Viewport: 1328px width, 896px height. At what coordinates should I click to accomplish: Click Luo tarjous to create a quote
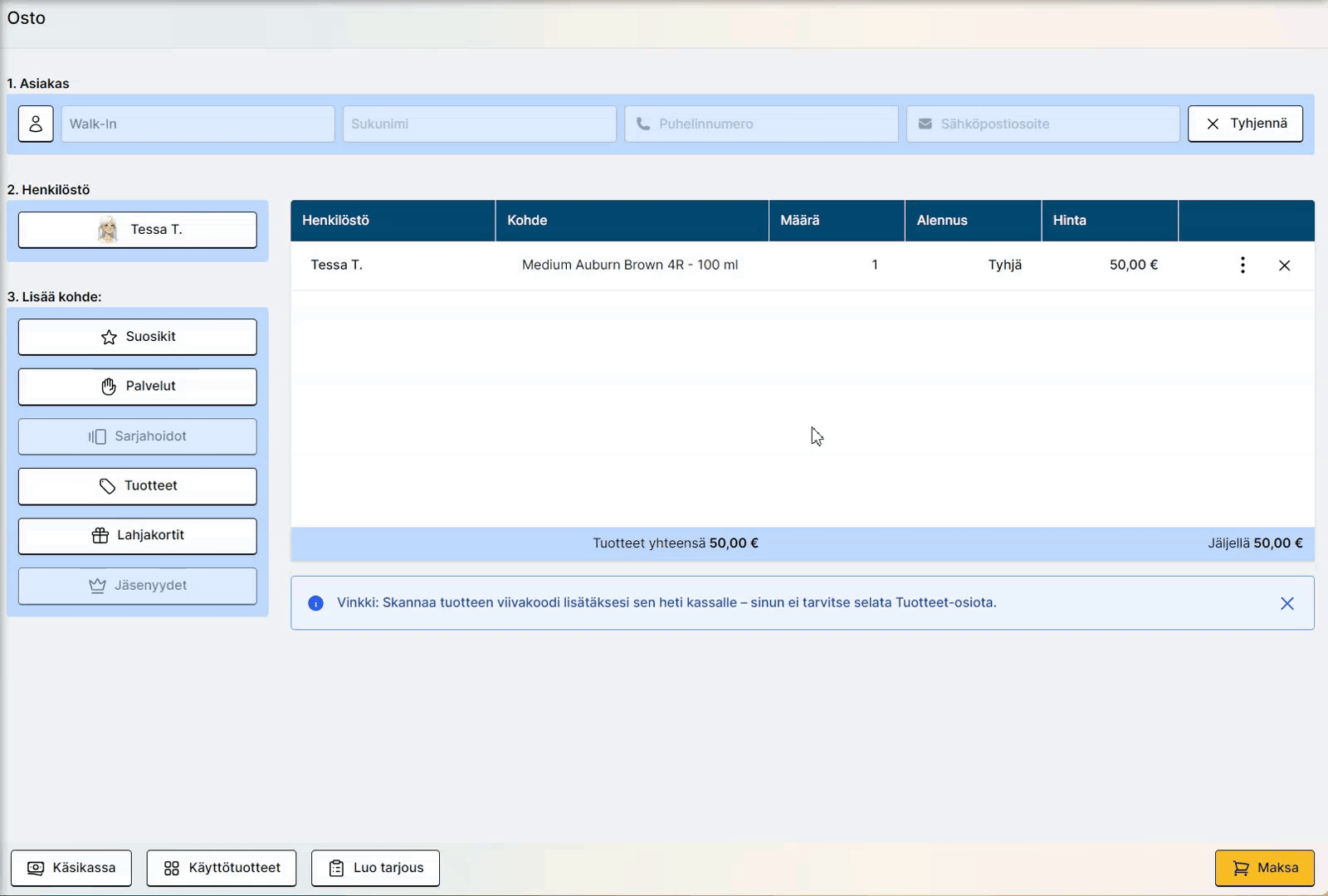coord(375,868)
